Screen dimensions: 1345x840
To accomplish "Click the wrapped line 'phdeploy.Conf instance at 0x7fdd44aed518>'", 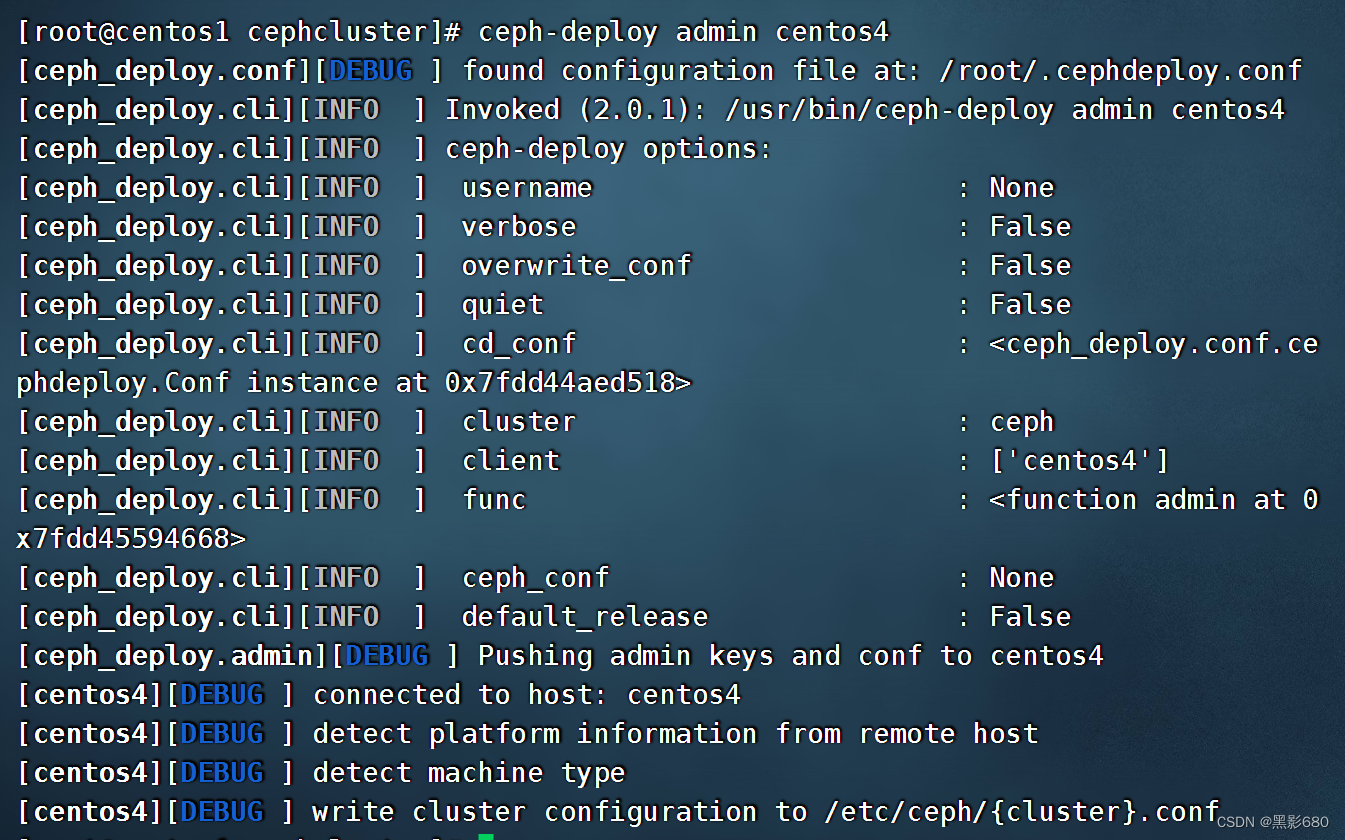I will pos(354,383).
